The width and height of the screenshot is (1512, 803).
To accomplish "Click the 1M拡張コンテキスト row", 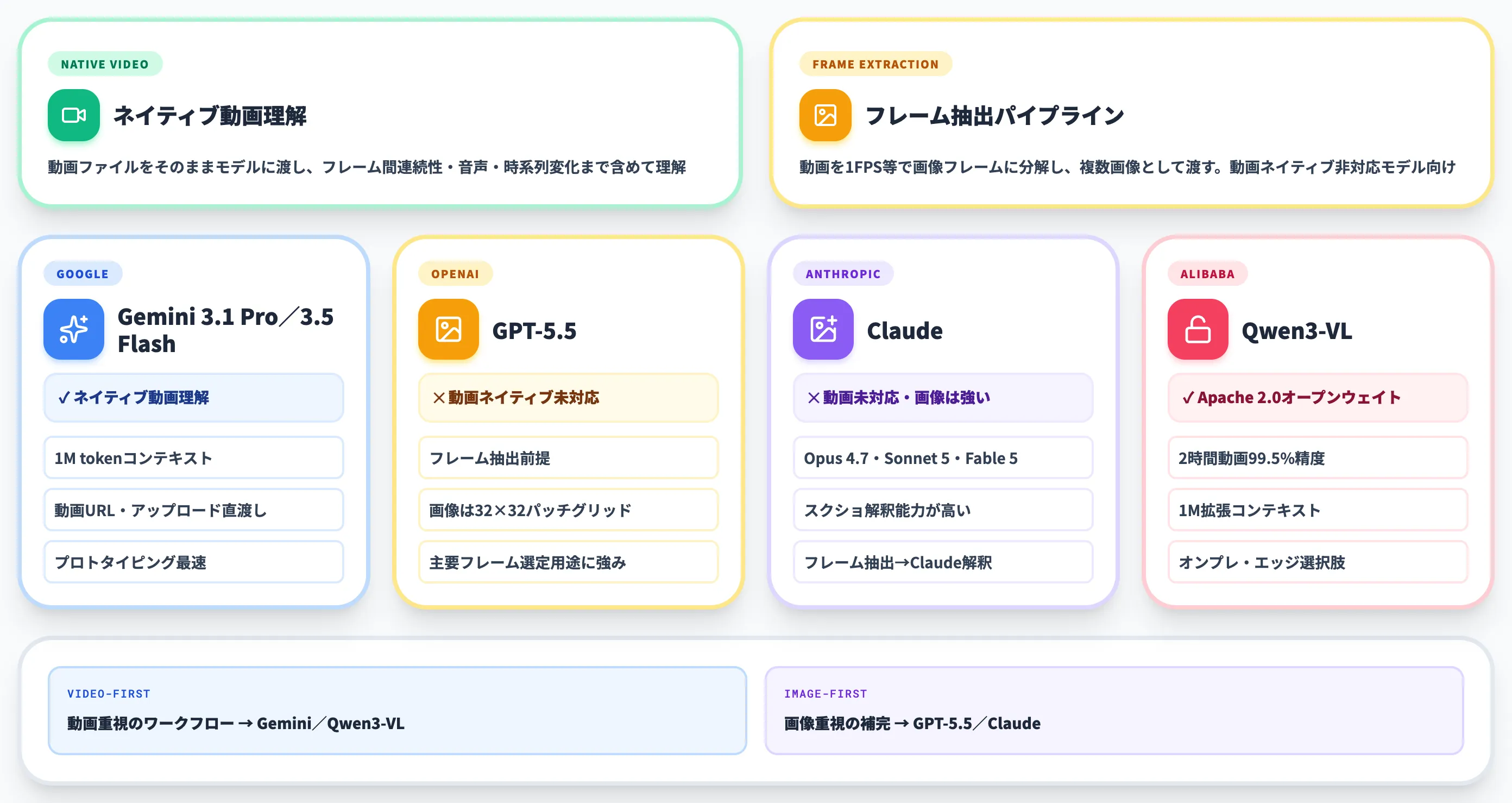I will pyautogui.click(x=1318, y=510).
